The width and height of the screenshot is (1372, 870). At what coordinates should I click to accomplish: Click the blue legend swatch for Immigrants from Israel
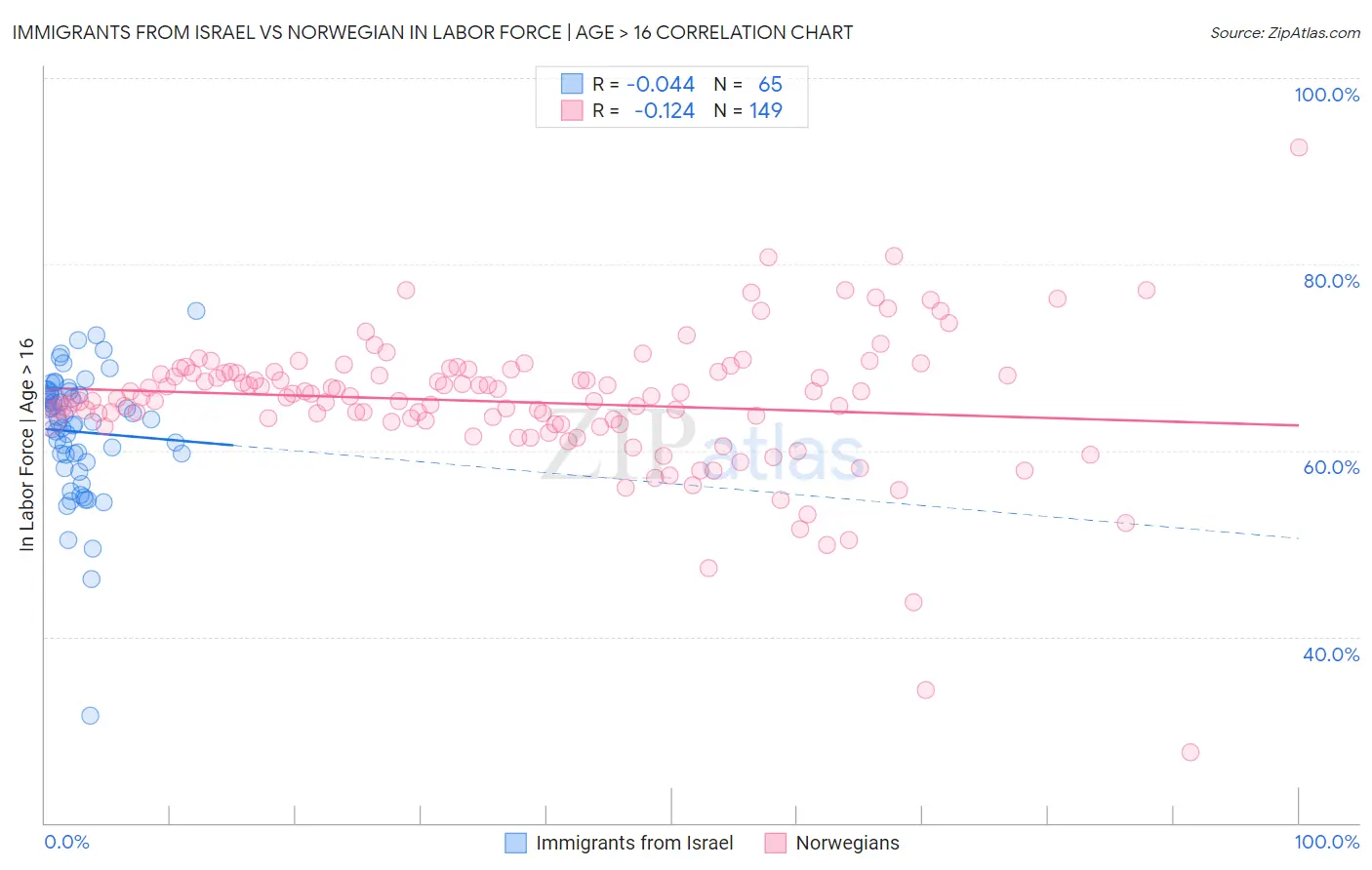(x=515, y=843)
